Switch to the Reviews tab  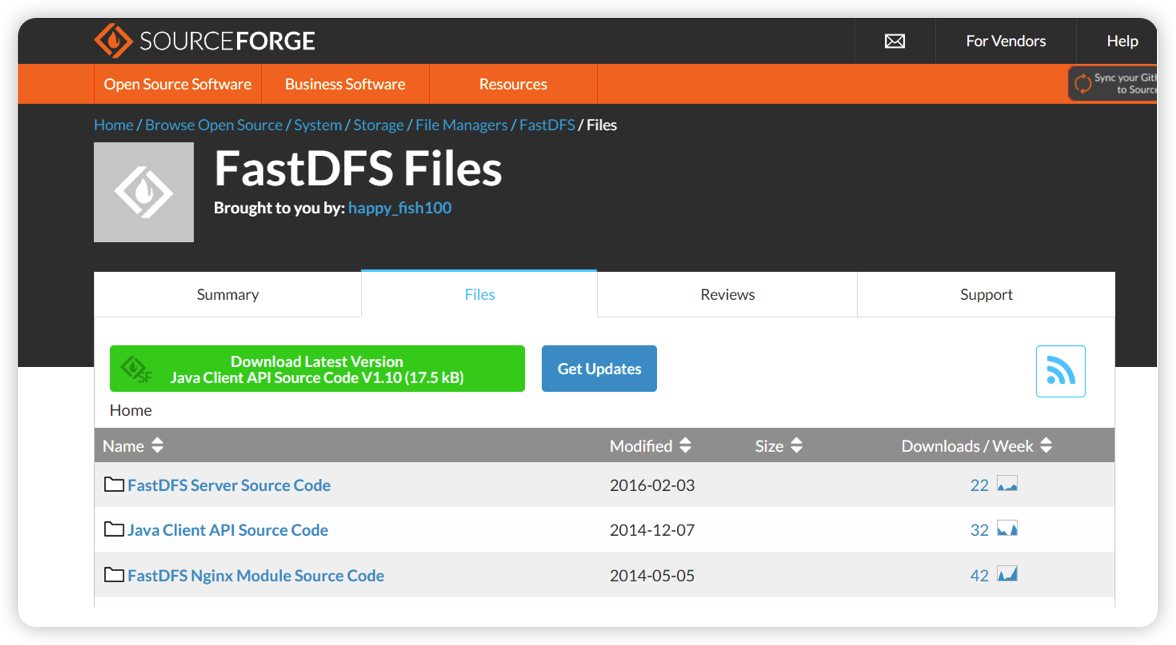[x=728, y=295]
